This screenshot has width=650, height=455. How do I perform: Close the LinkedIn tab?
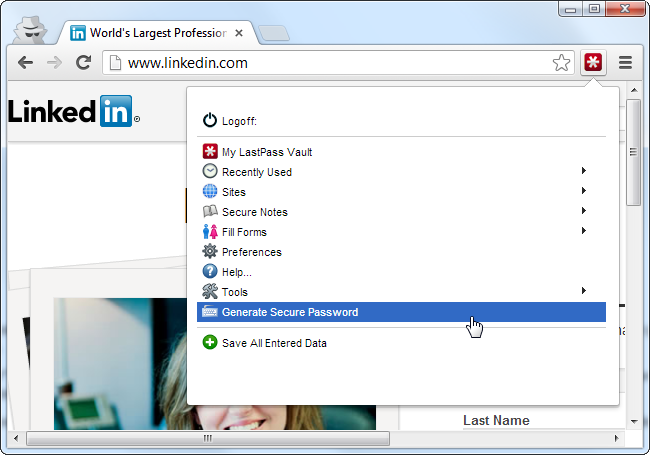pos(239,33)
